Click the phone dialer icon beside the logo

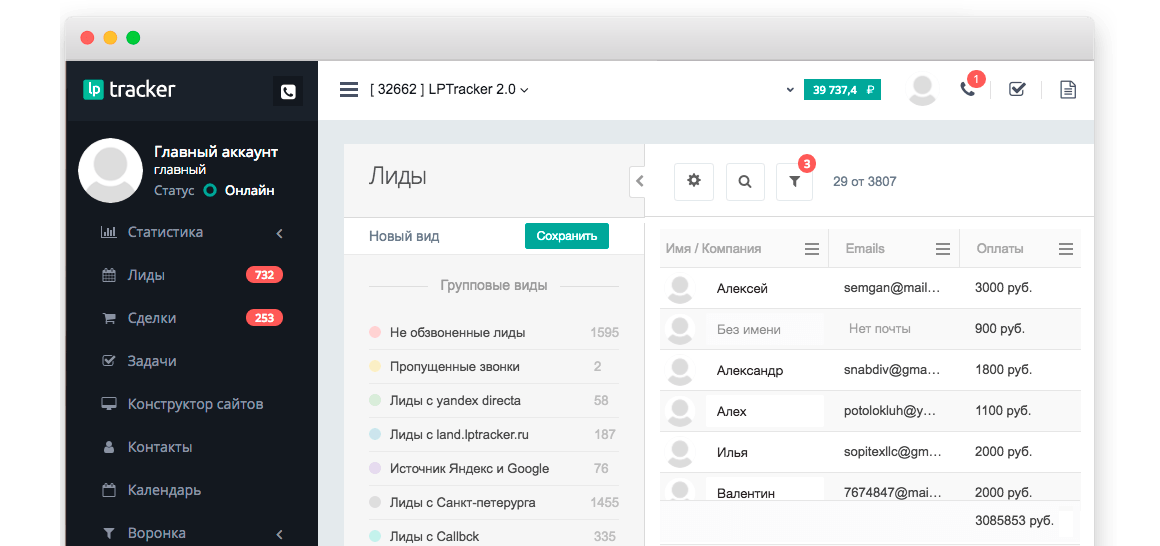pos(288,91)
